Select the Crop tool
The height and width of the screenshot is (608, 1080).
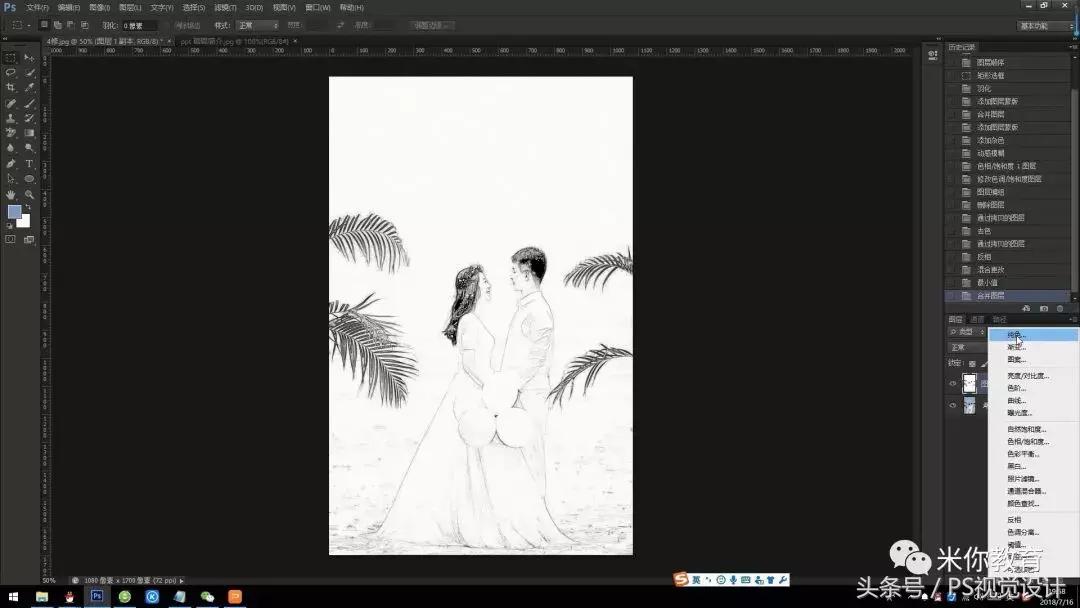pyautogui.click(x=10, y=87)
